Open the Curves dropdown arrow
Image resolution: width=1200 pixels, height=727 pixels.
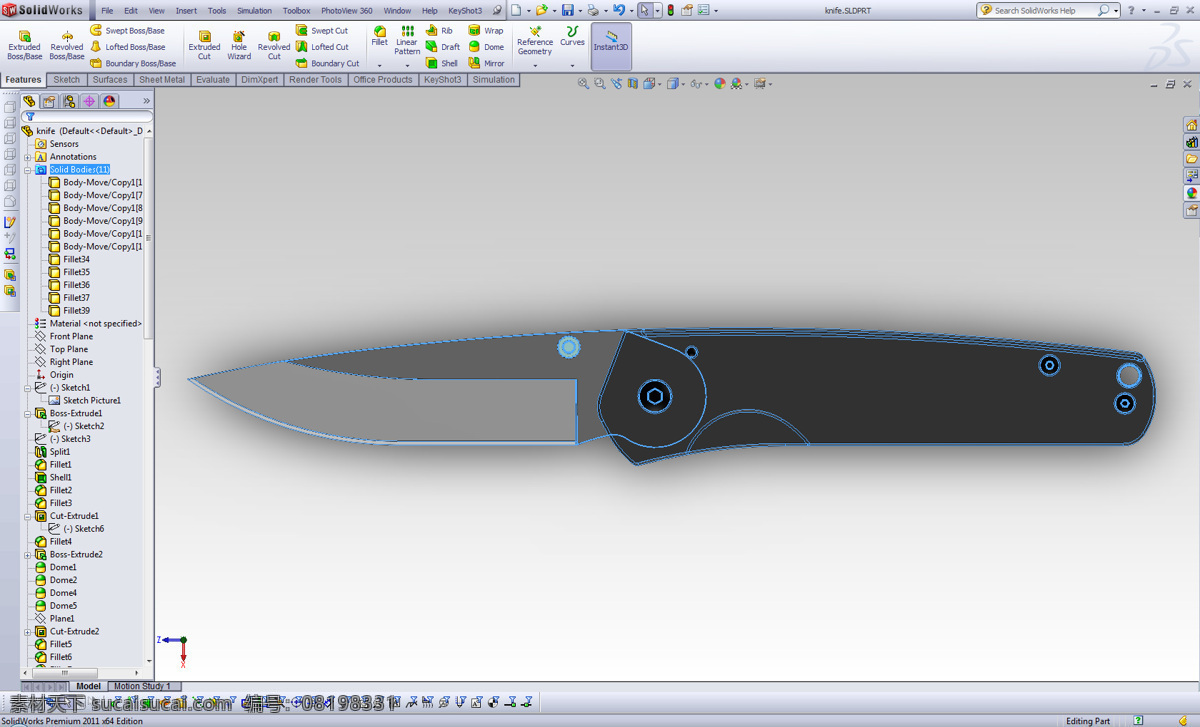click(572, 65)
